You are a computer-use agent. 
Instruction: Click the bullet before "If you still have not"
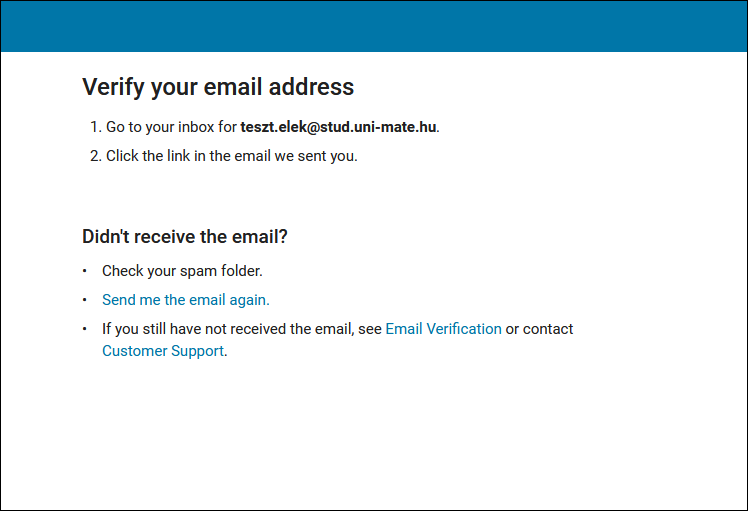[x=85, y=329]
